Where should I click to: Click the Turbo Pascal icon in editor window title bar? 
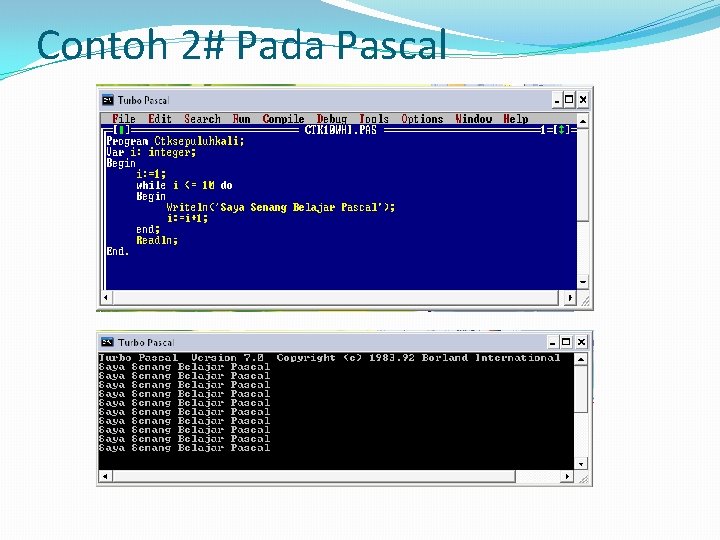[108, 100]
